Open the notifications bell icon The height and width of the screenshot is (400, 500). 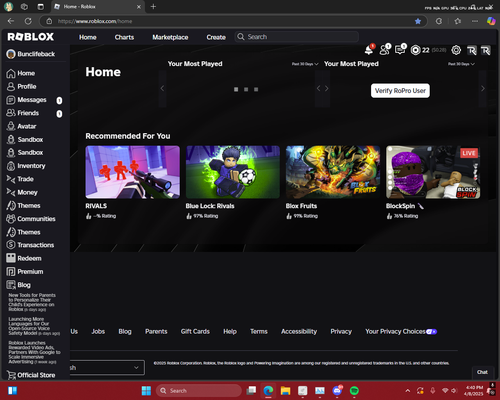[x=369, y=50]
